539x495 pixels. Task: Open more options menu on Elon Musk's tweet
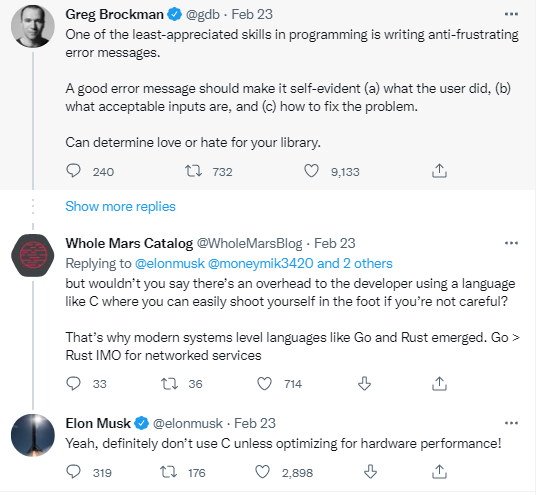point(511,423)
